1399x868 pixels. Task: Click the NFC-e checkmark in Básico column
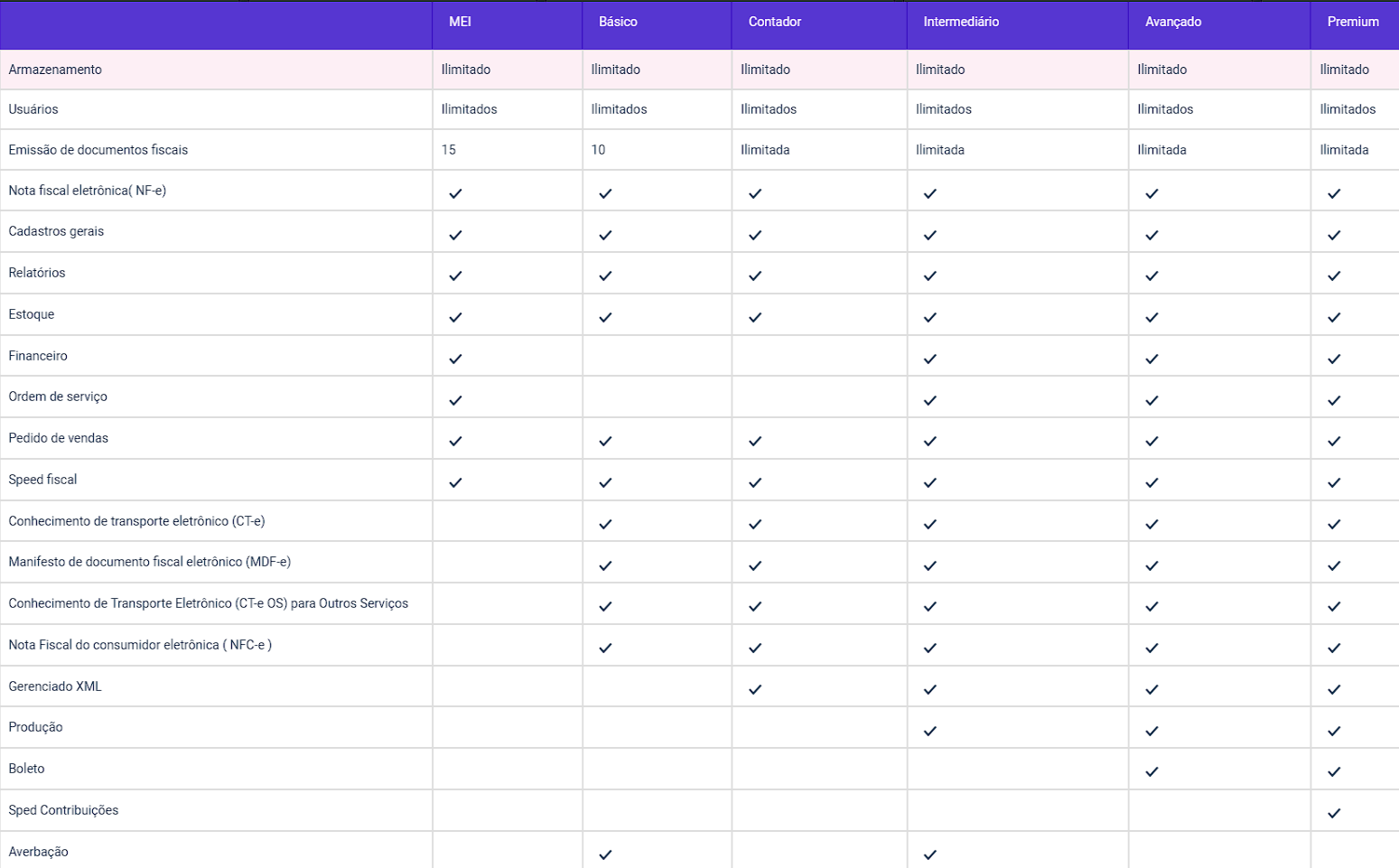point(605,648)
